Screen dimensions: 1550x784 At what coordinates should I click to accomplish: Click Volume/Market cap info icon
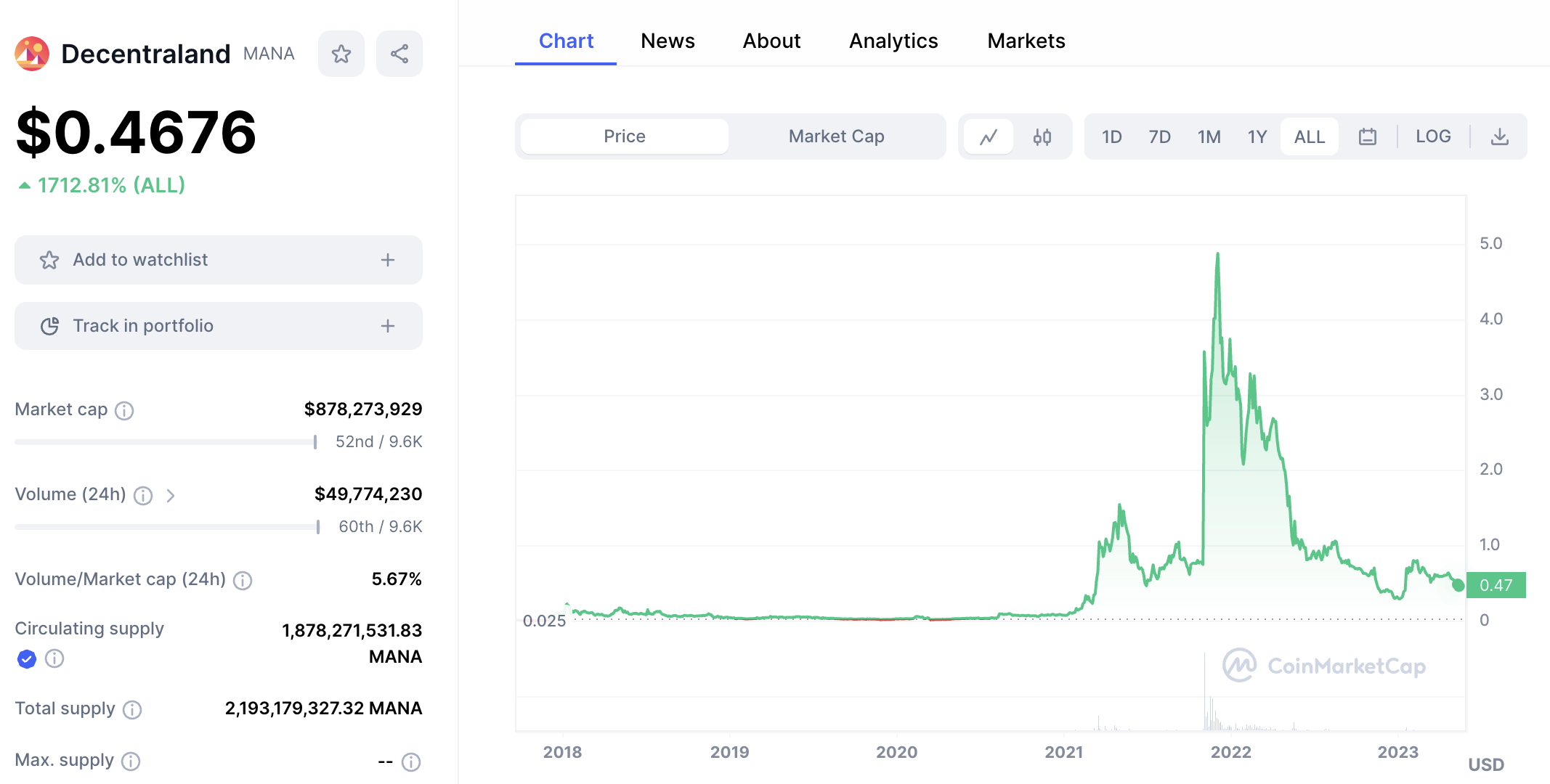pos(243,581)
